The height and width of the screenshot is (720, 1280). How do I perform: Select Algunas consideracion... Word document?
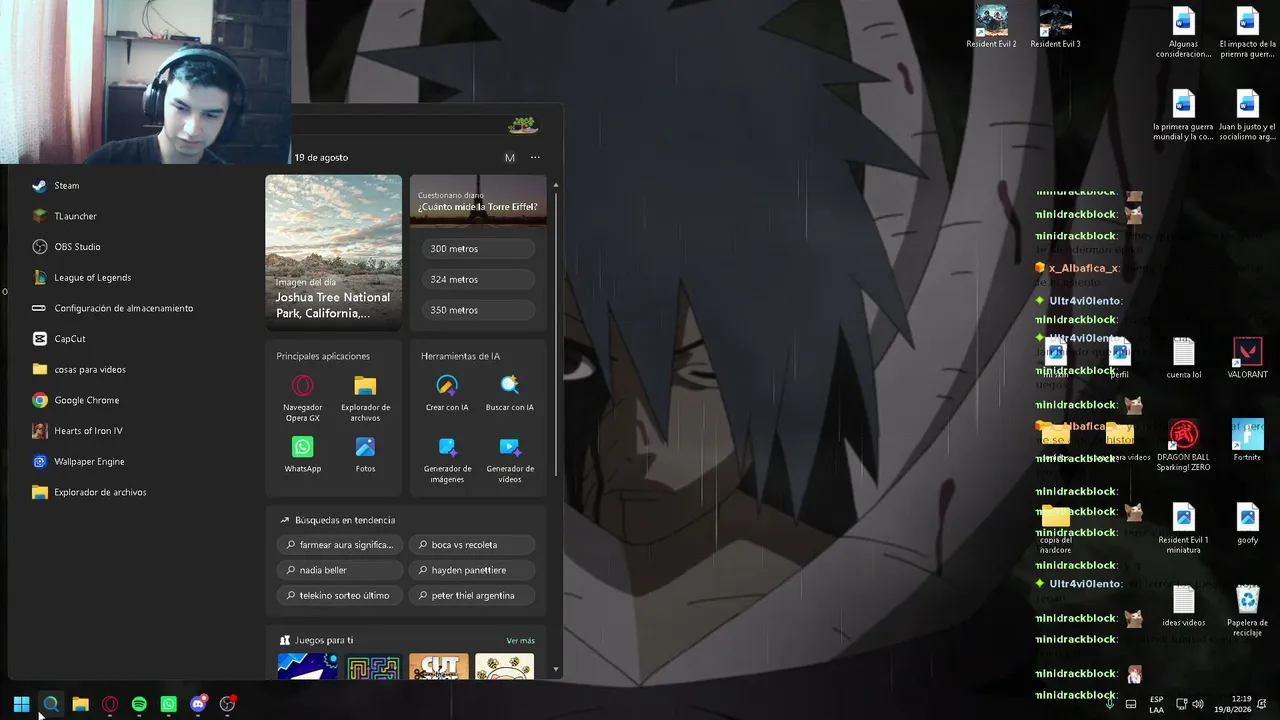(x=1183, y=33)
